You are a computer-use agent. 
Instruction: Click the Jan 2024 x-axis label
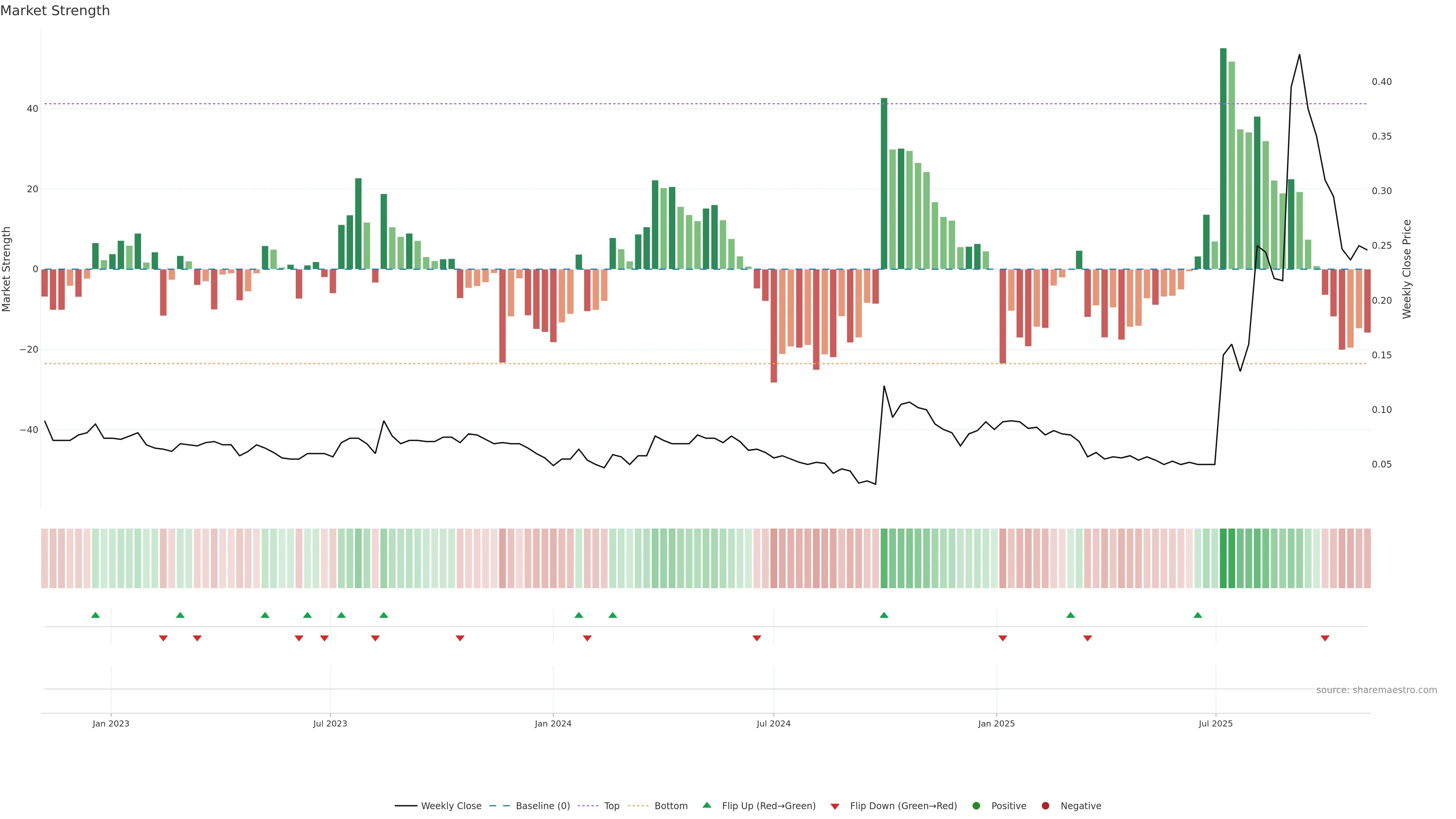553,723
